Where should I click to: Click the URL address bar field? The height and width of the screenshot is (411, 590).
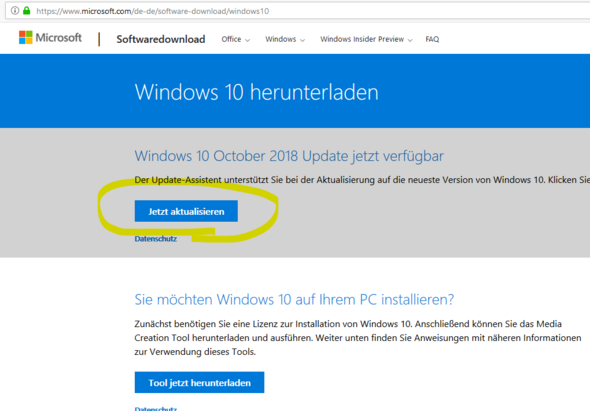(x=297, y=11)
